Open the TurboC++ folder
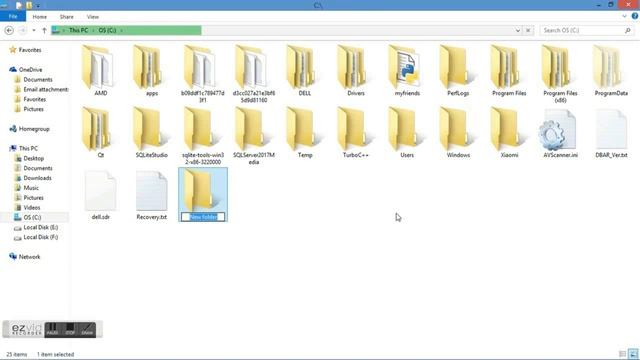 pos(356,132)
